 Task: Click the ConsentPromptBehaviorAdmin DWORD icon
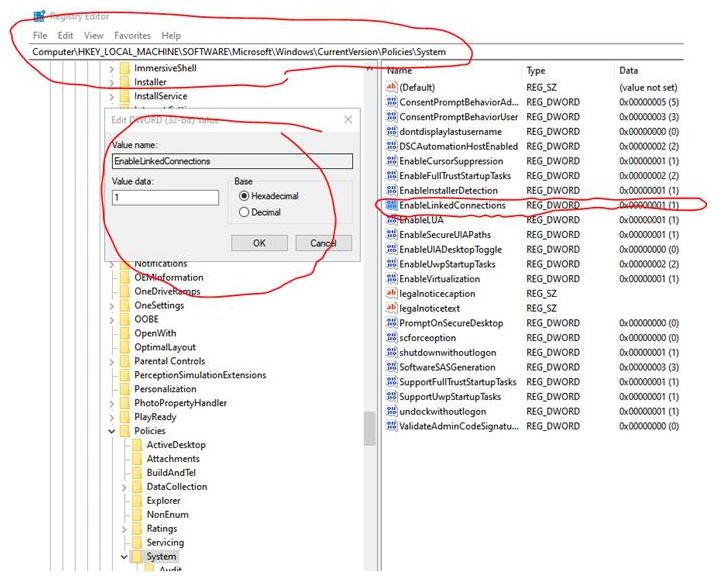tap(391, 102)
